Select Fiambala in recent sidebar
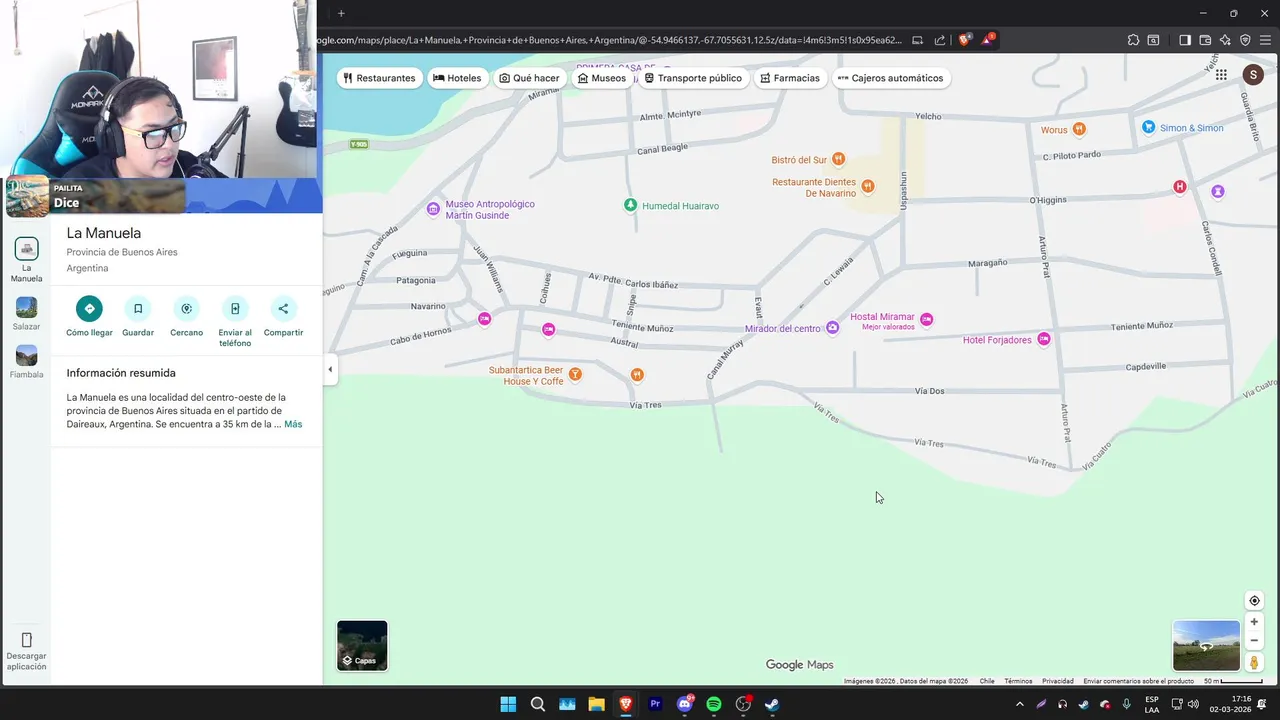Image resolution: width=1280 pixels, height=720 pixels. pos(27,362)
